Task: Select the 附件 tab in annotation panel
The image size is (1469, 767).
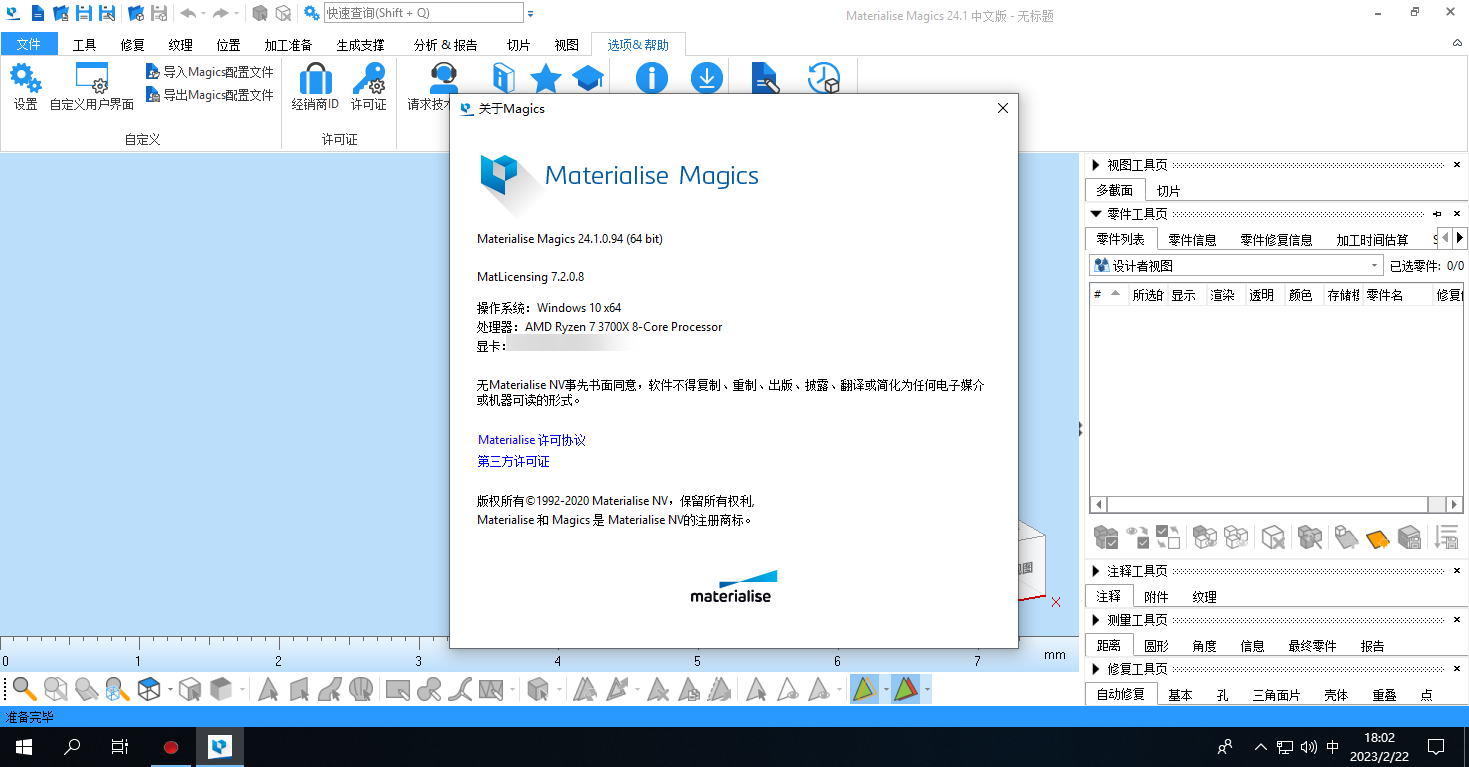Action: tap(1156, 597)
